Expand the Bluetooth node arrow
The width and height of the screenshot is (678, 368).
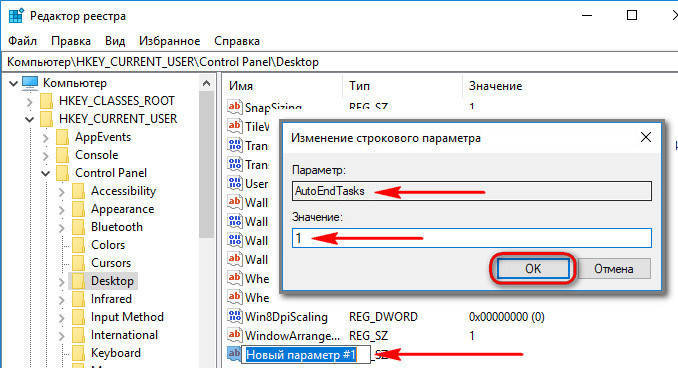[61, 228]
